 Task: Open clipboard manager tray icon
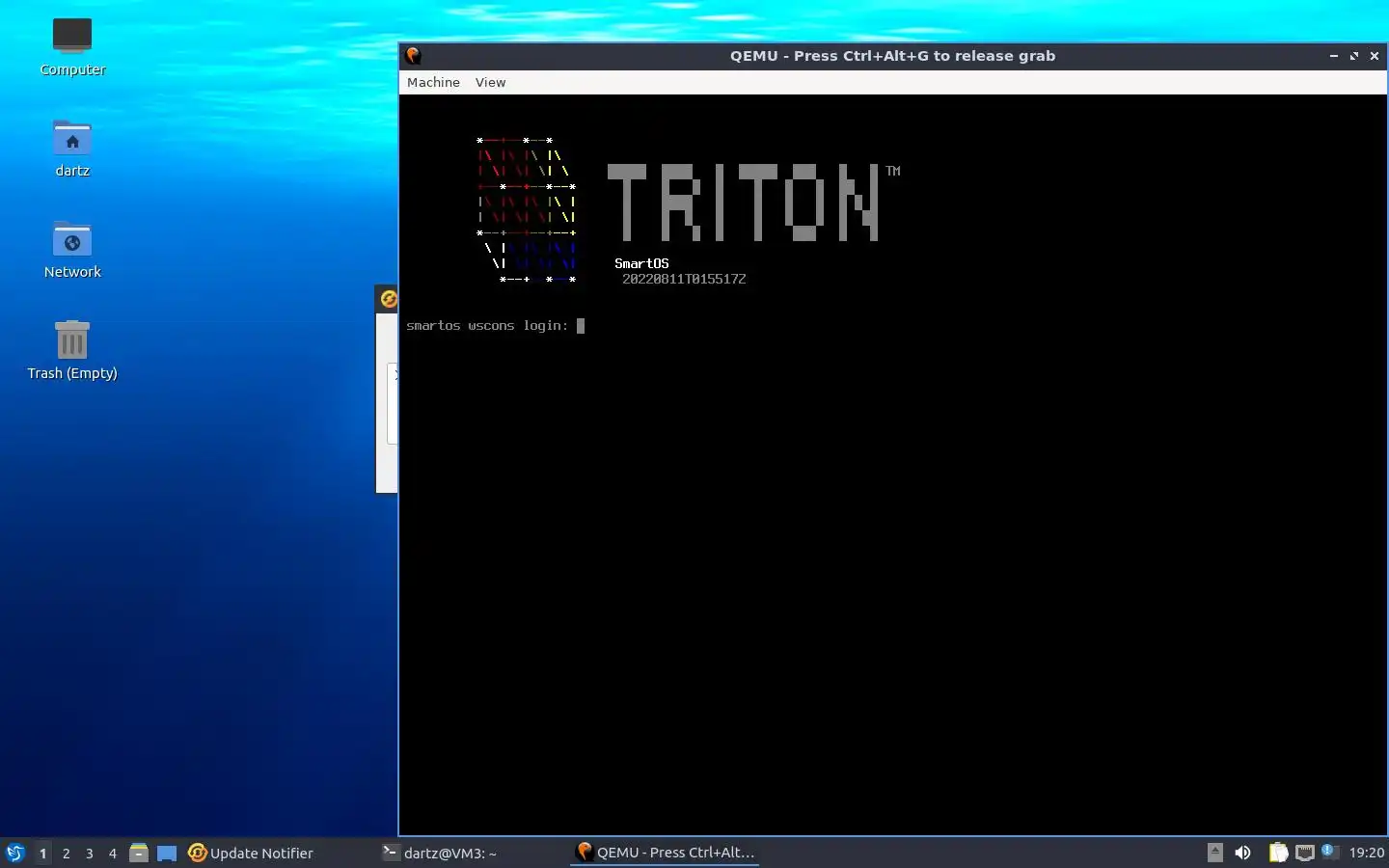pyautogui.click(x=1278, y=853)
